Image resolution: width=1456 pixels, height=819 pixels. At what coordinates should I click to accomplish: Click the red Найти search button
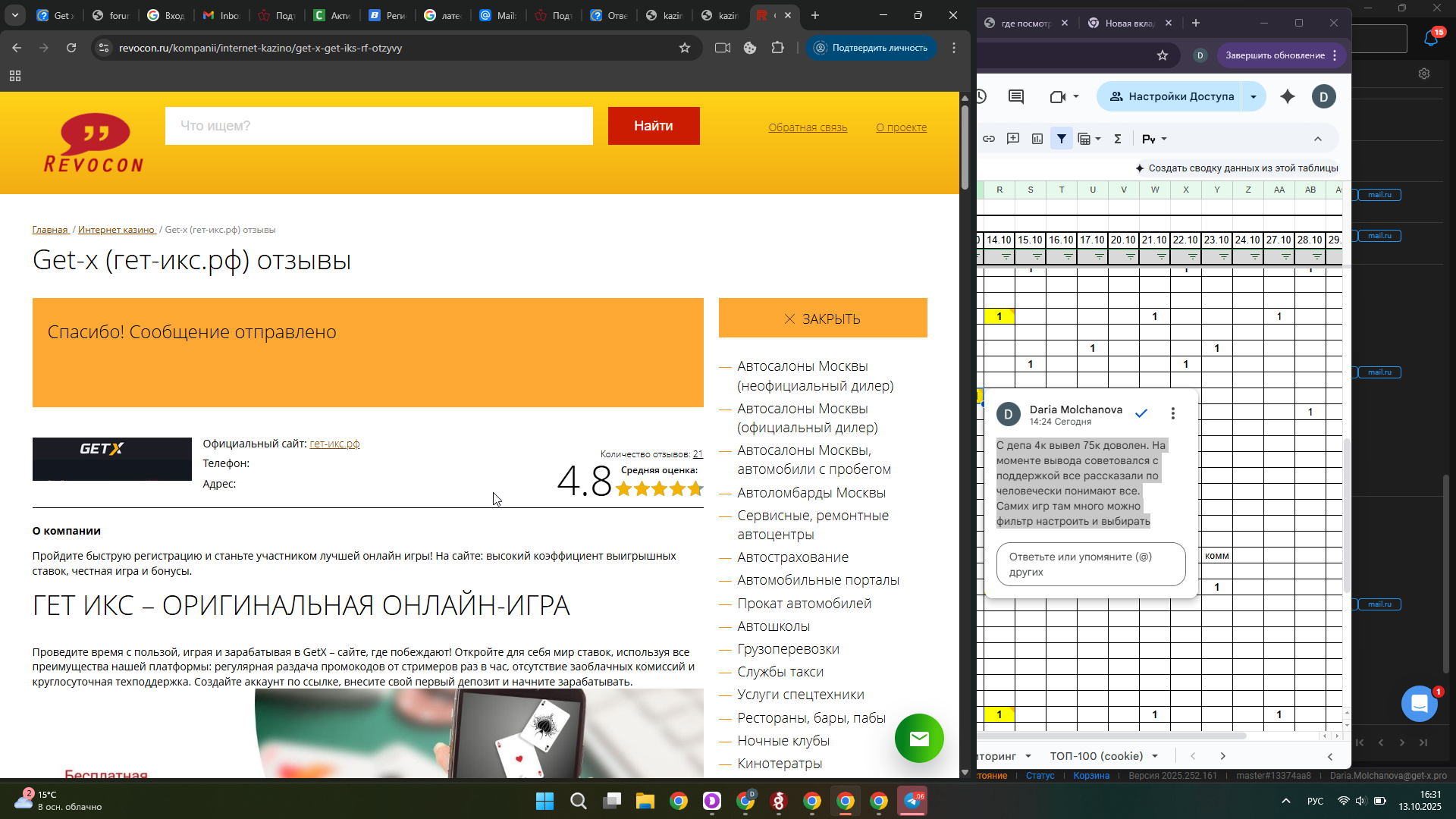click(x=654, y=126)
